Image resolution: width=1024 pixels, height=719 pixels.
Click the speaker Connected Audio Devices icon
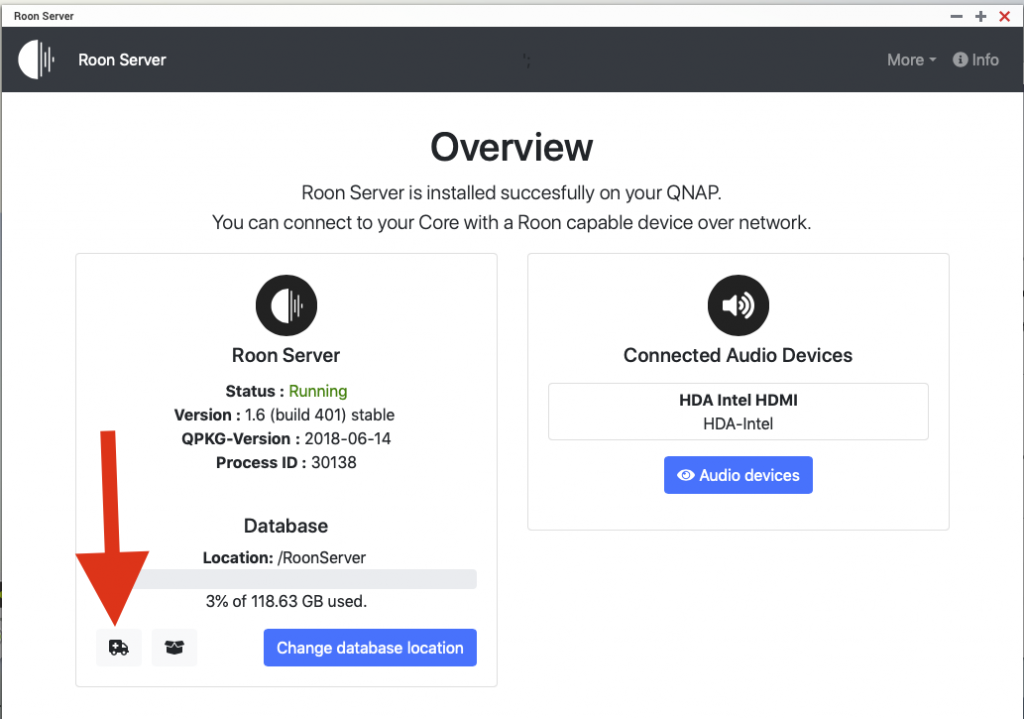click(738, 305)
